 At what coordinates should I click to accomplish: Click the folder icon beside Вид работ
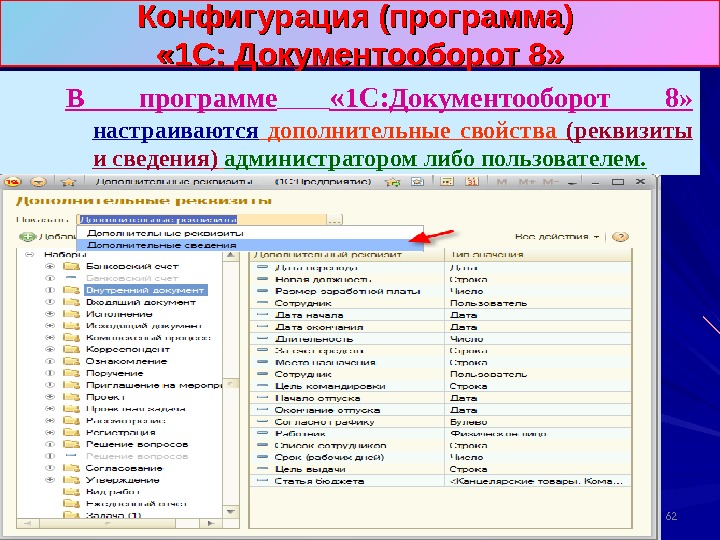[71, 492]
